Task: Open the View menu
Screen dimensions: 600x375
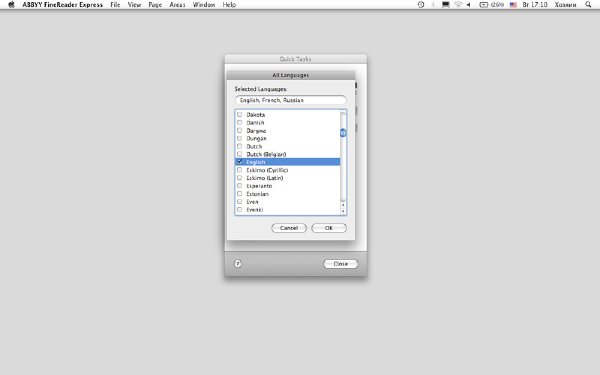Action: click(134, 5)
